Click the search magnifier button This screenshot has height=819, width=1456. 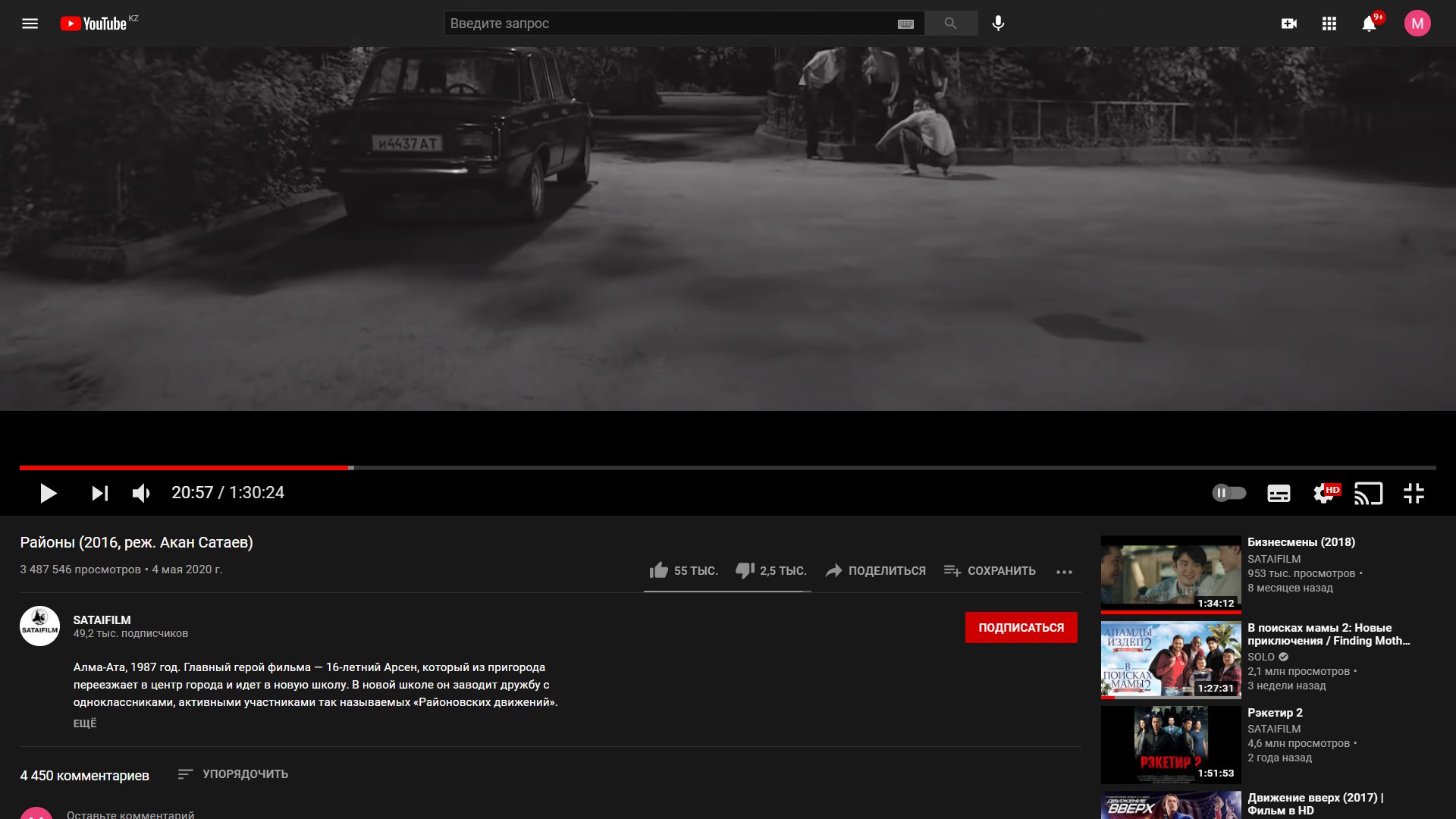[x=950, y=24]
